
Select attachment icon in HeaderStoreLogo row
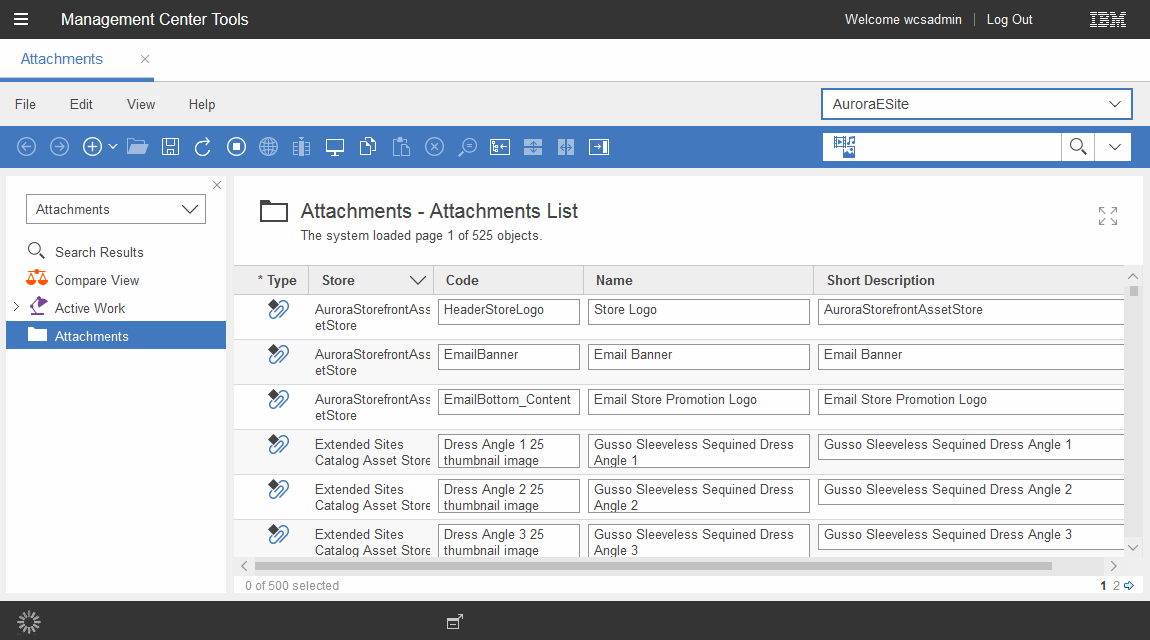[278, 309]
